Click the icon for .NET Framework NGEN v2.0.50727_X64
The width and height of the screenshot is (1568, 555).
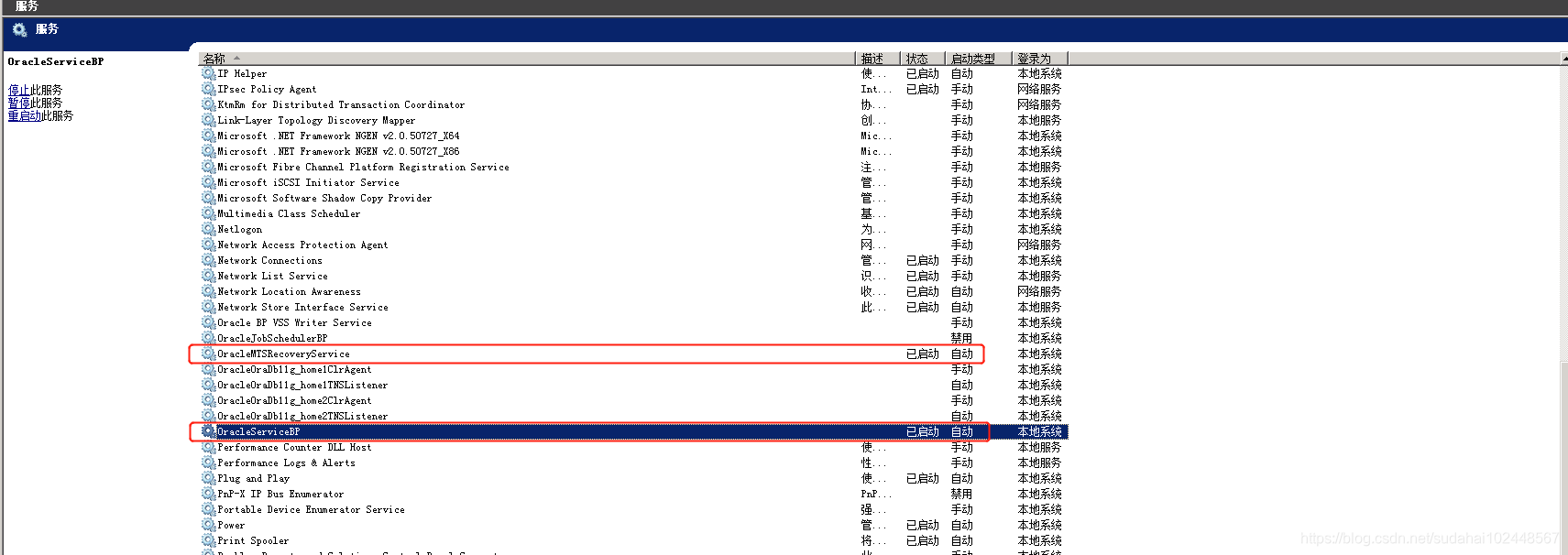tap(209, 136)
